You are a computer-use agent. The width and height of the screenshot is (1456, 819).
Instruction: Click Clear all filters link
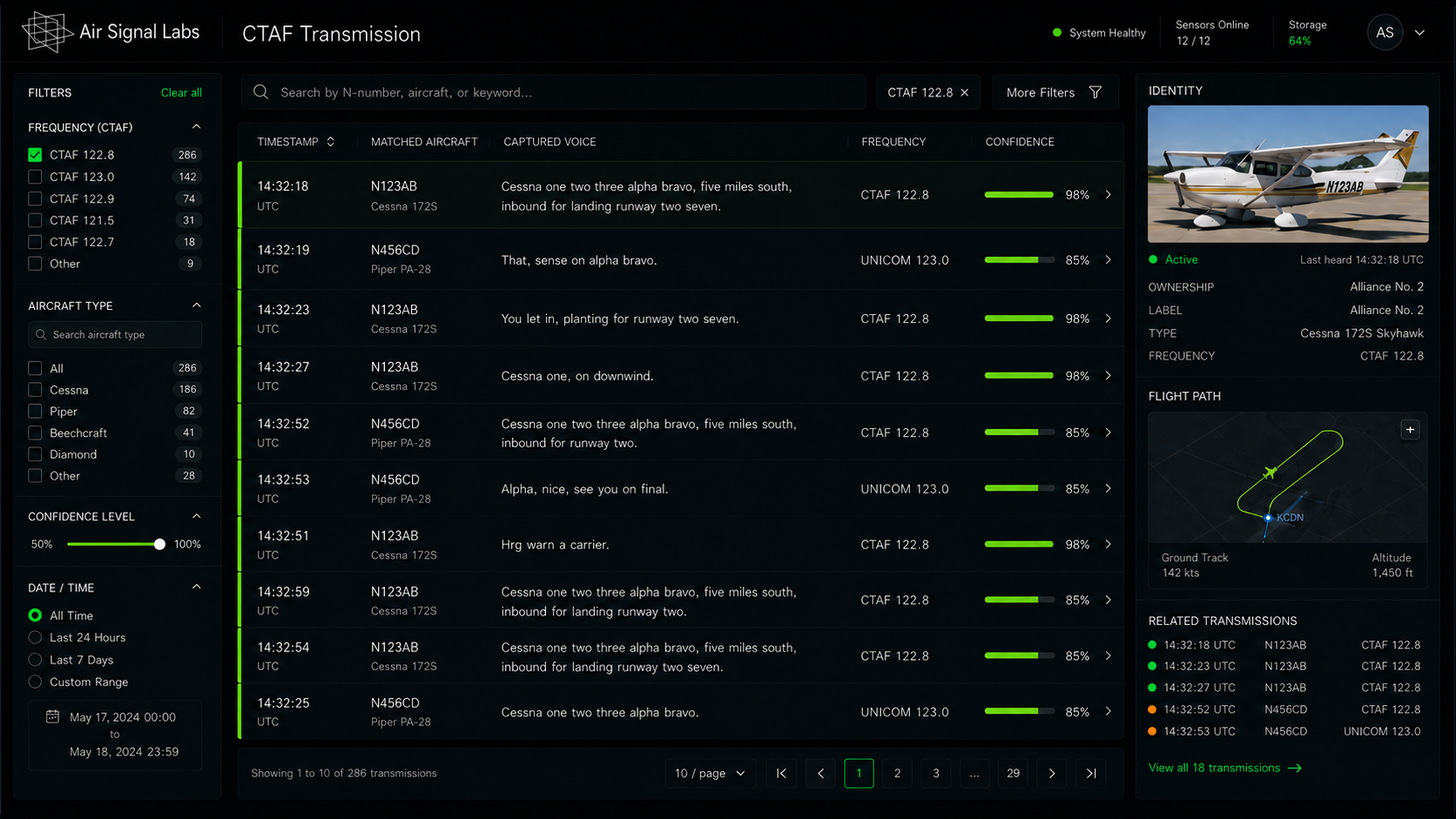coord(181,93)
